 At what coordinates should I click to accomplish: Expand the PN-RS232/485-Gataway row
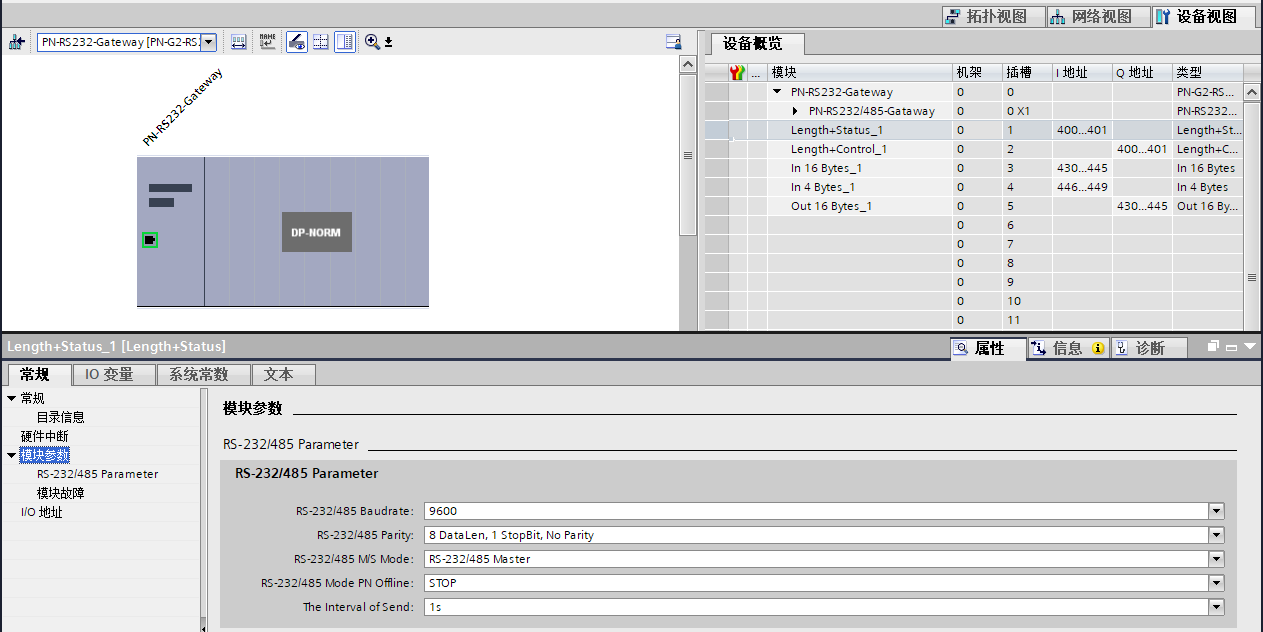click(x=795, y=111)
